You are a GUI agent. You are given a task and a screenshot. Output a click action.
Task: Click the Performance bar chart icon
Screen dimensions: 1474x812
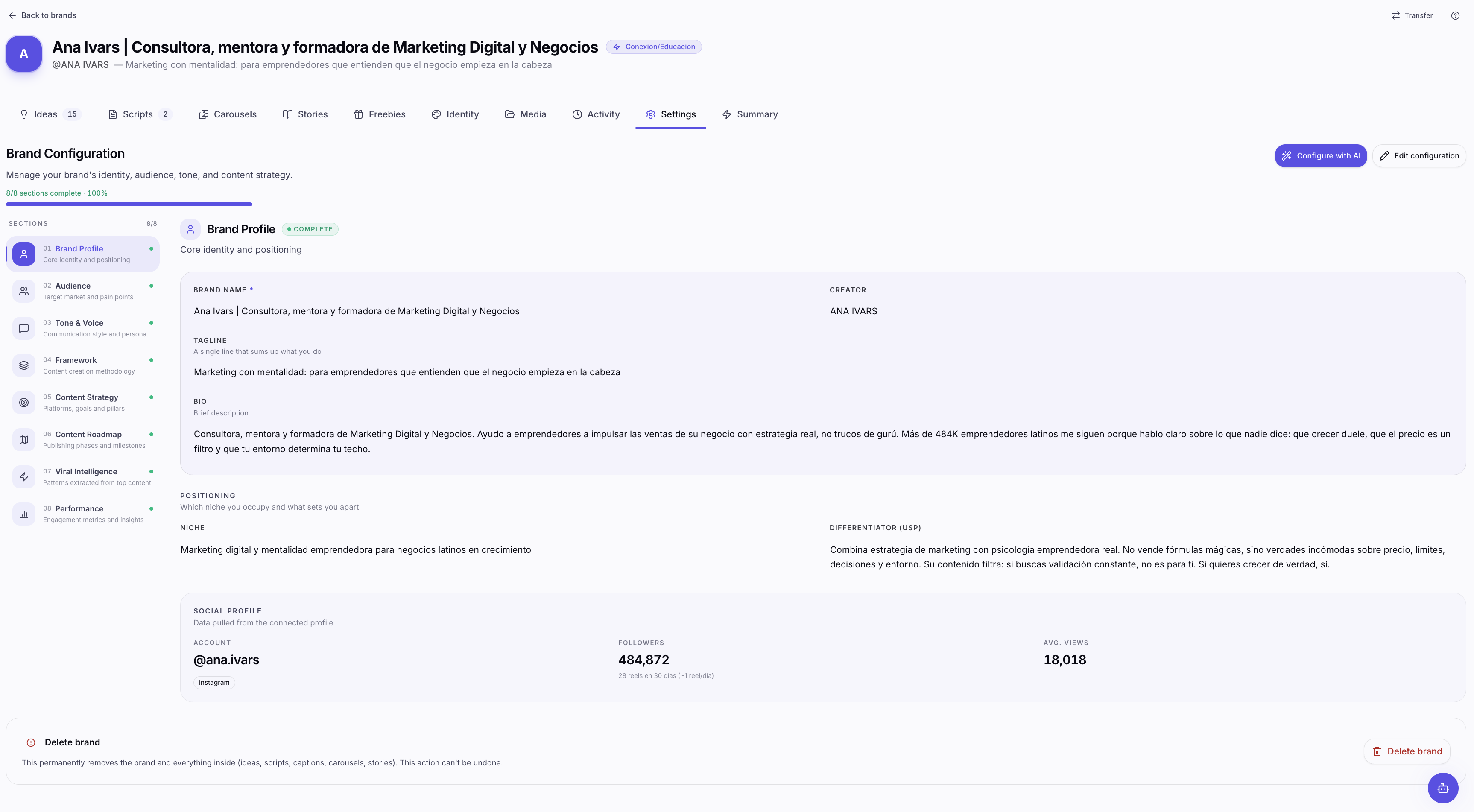(24, 514)
